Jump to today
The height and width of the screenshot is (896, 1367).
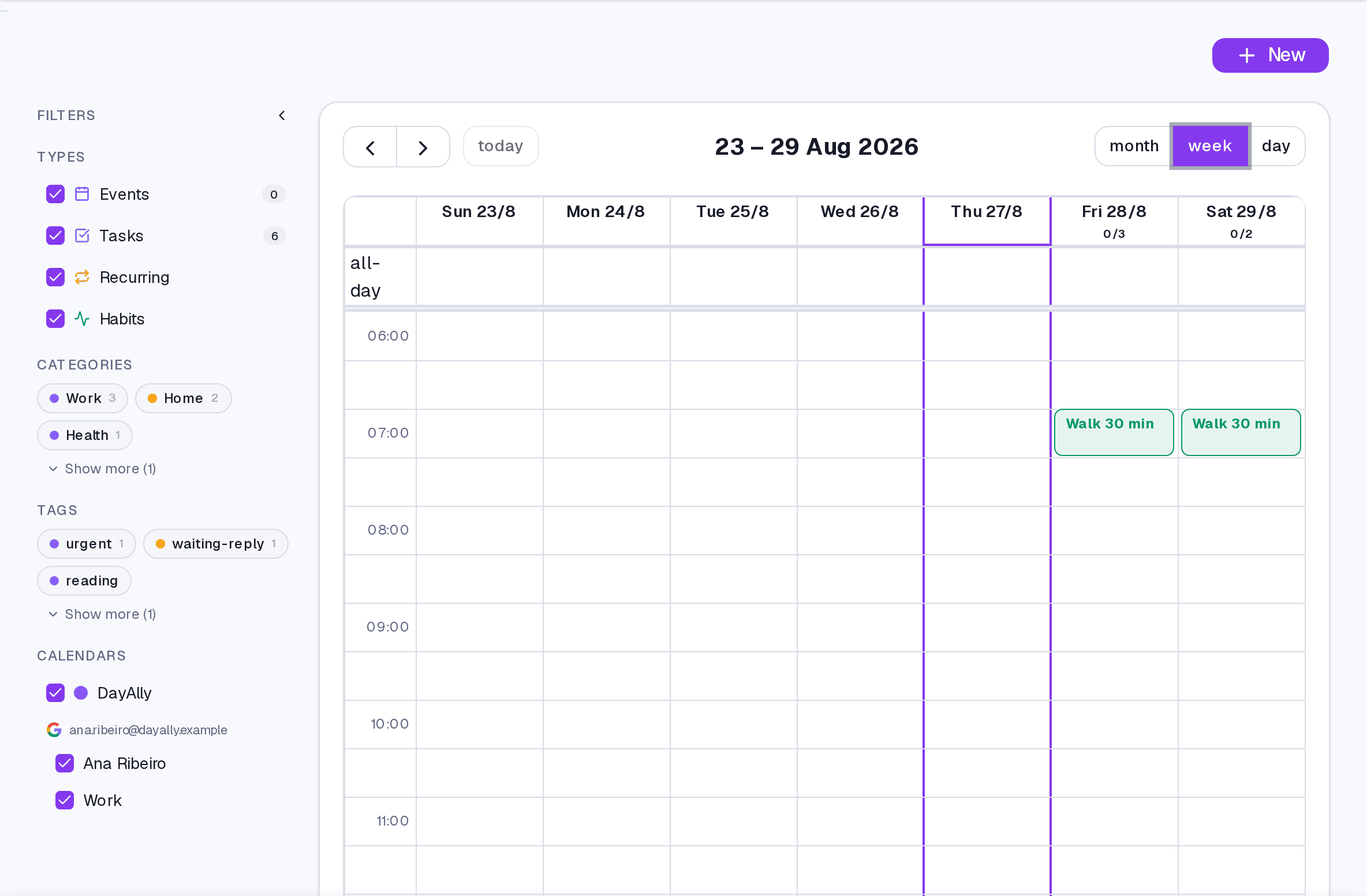click(501, 146)
